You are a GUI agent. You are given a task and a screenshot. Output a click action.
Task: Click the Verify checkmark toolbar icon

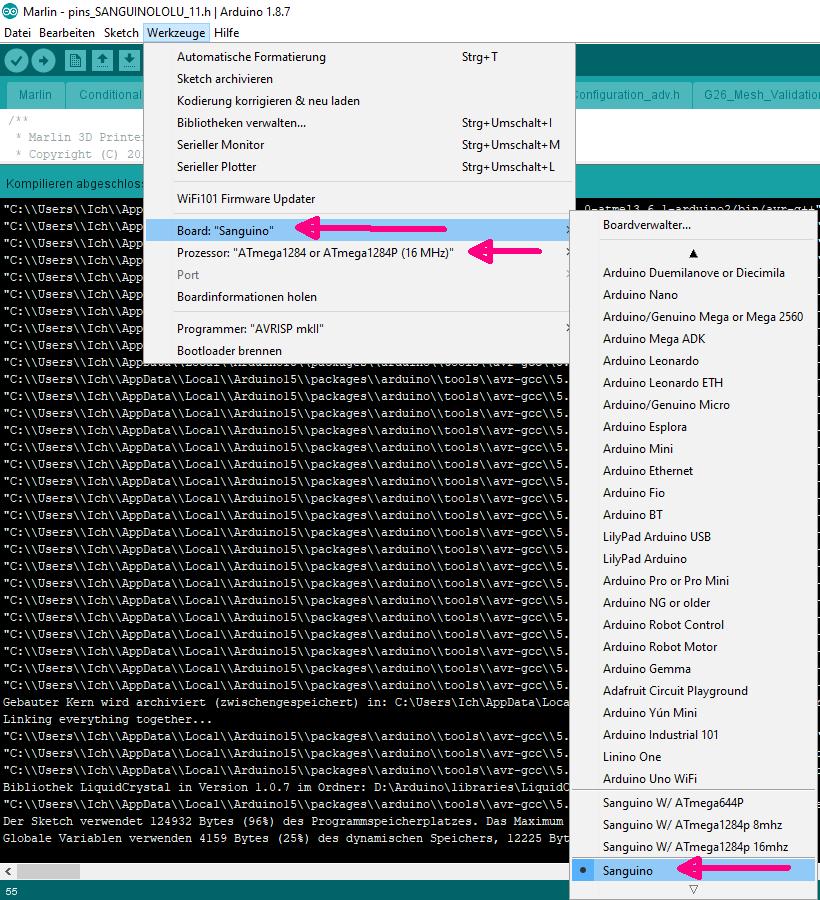pyautogui.click(x=17, y=60)
